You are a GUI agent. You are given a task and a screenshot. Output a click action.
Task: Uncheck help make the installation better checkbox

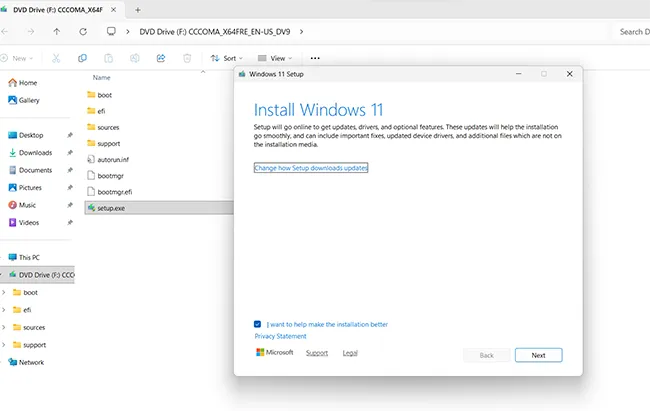pos(257,324)
